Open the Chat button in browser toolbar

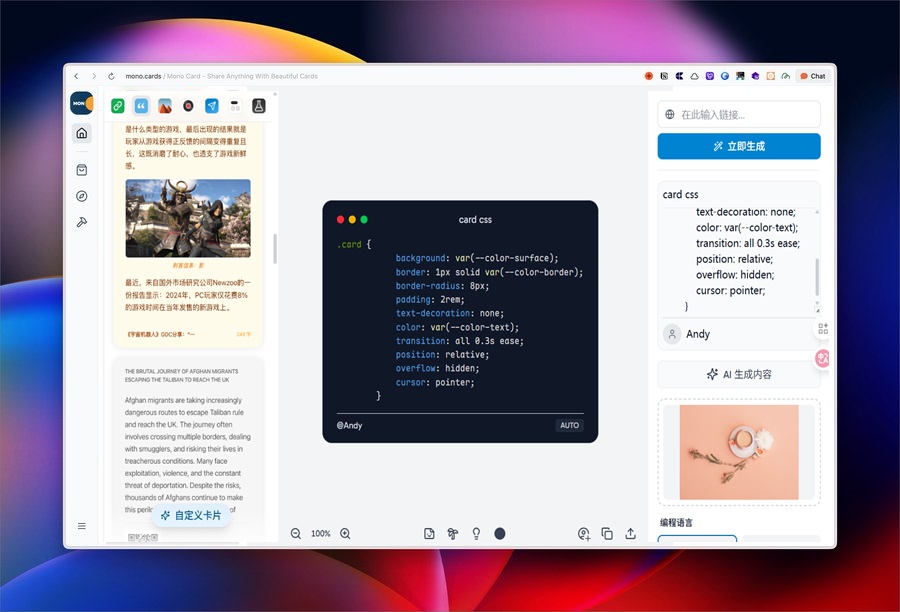click(x=813, y=76)
